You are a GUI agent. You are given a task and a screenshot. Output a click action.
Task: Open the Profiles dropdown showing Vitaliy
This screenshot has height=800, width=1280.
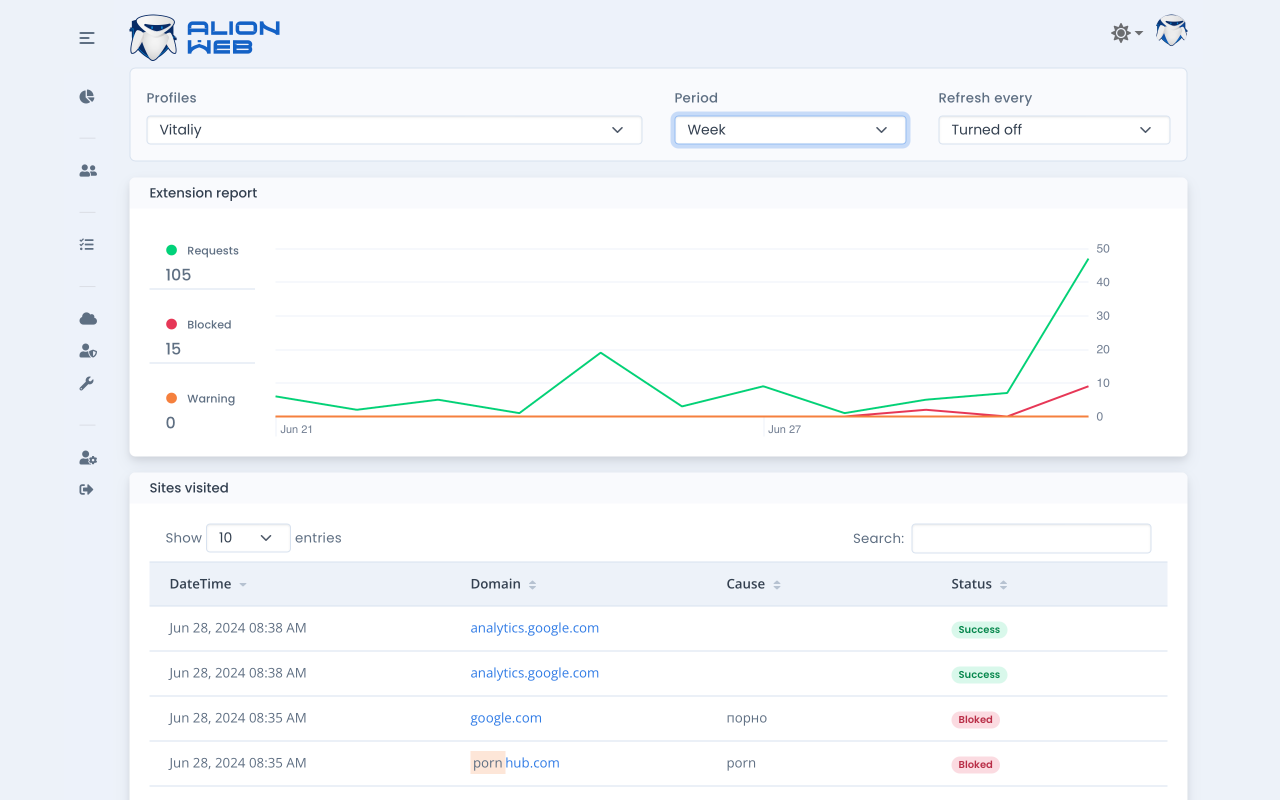[394, 130]
